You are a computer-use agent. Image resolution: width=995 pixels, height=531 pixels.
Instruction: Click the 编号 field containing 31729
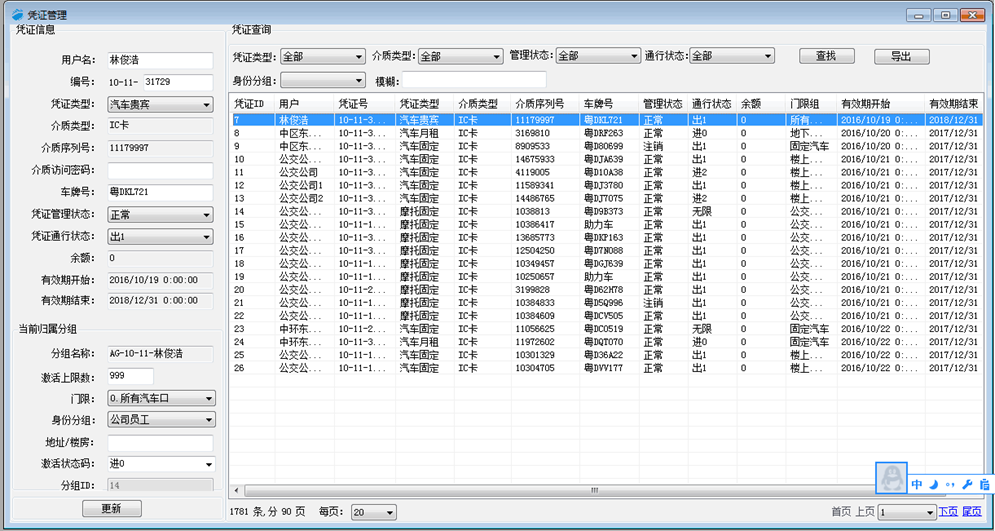pos(179,82)
